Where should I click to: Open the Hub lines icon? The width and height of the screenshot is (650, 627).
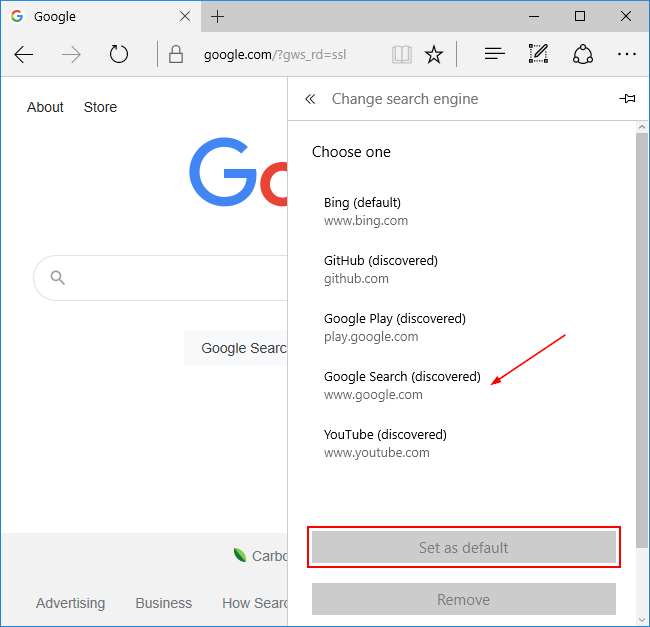(x=495, y=54)
